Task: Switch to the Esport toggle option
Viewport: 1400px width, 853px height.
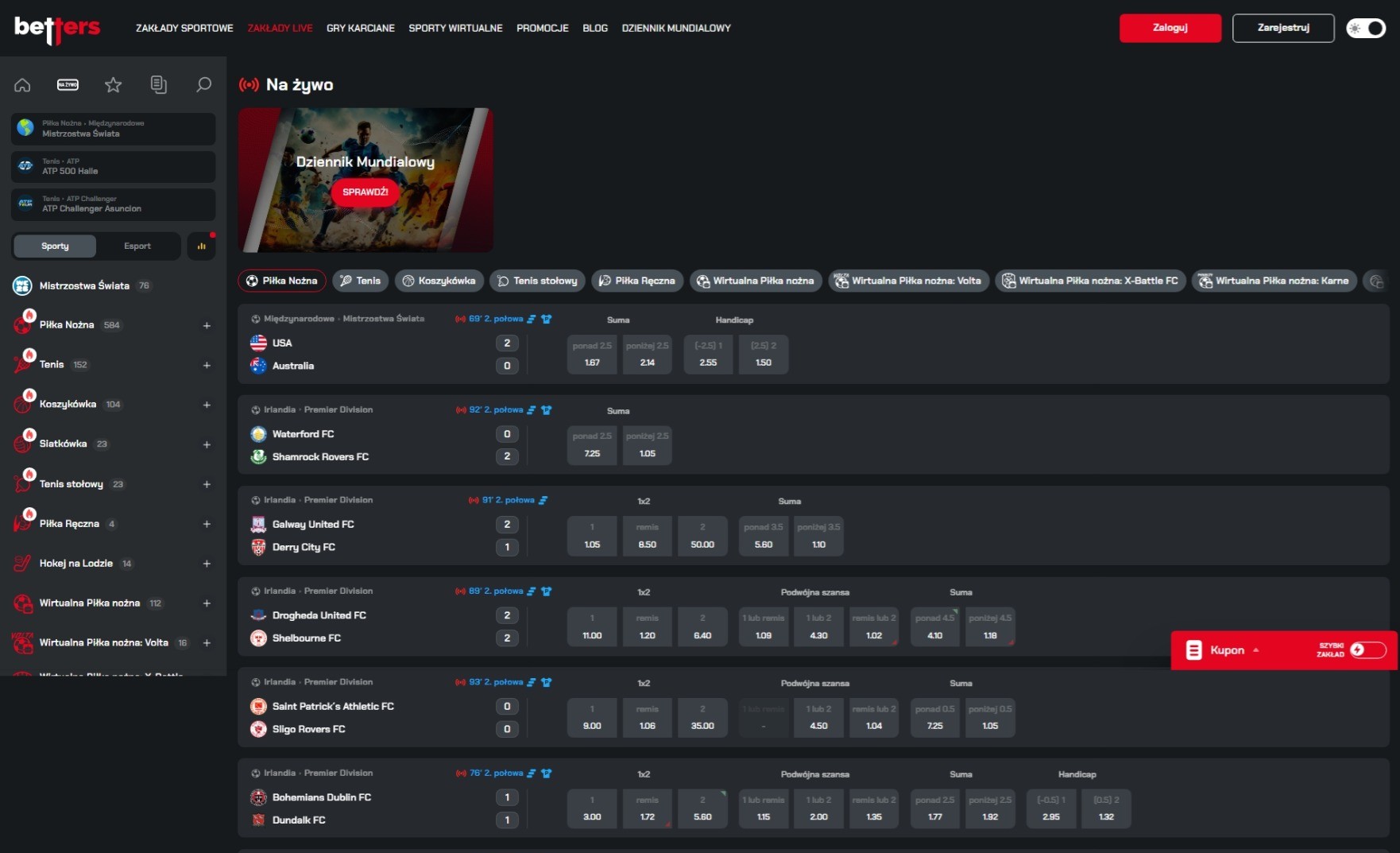Action: coord(137,246)
